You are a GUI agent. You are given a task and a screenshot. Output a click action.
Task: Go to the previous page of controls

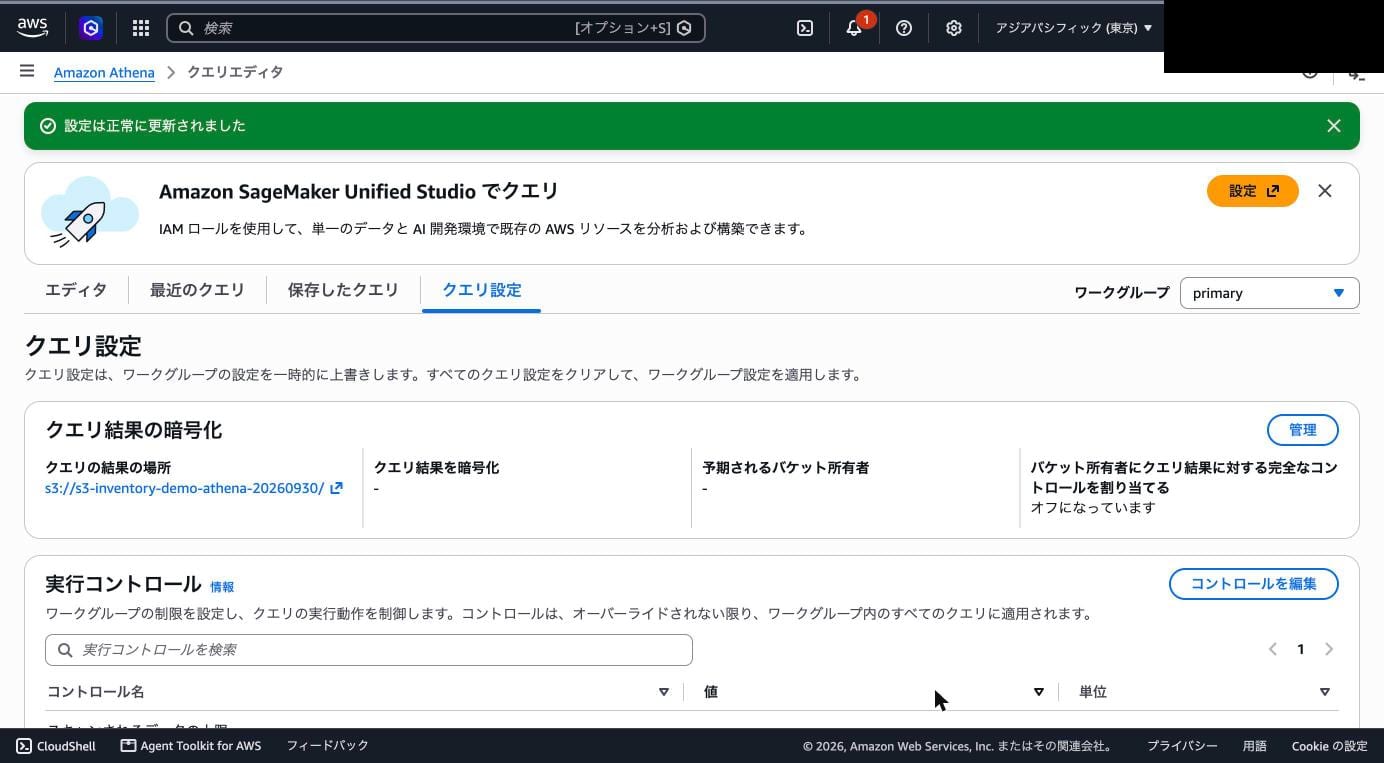[1273, 649]
